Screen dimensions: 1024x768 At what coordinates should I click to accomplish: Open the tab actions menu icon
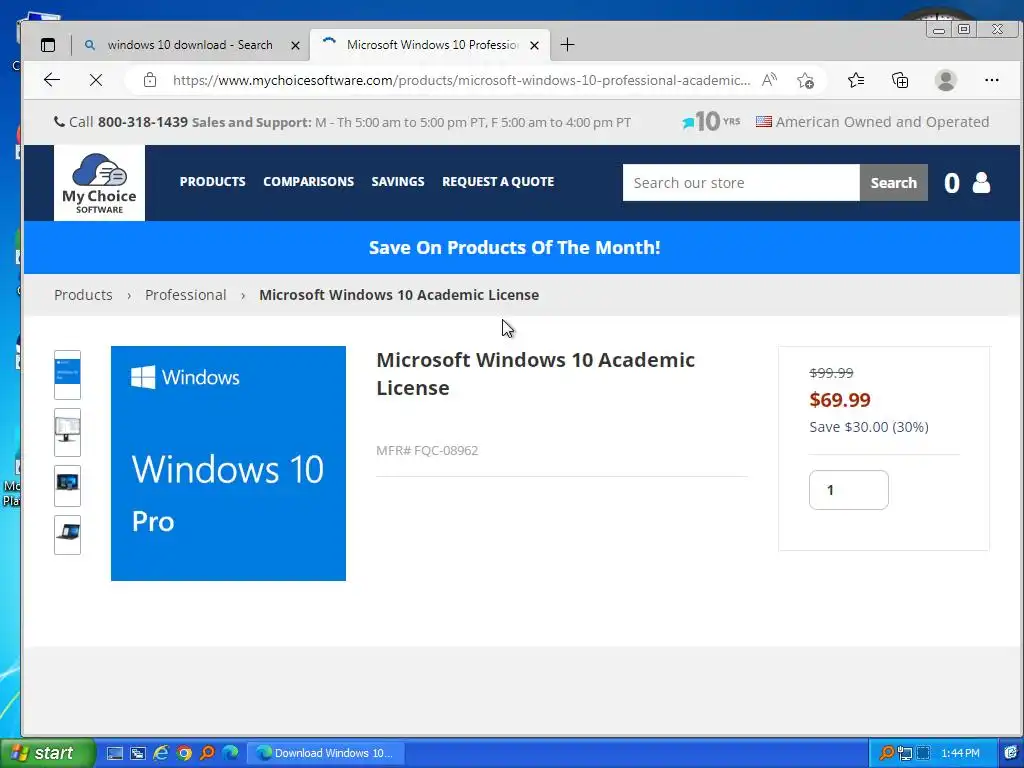[48, 45]
